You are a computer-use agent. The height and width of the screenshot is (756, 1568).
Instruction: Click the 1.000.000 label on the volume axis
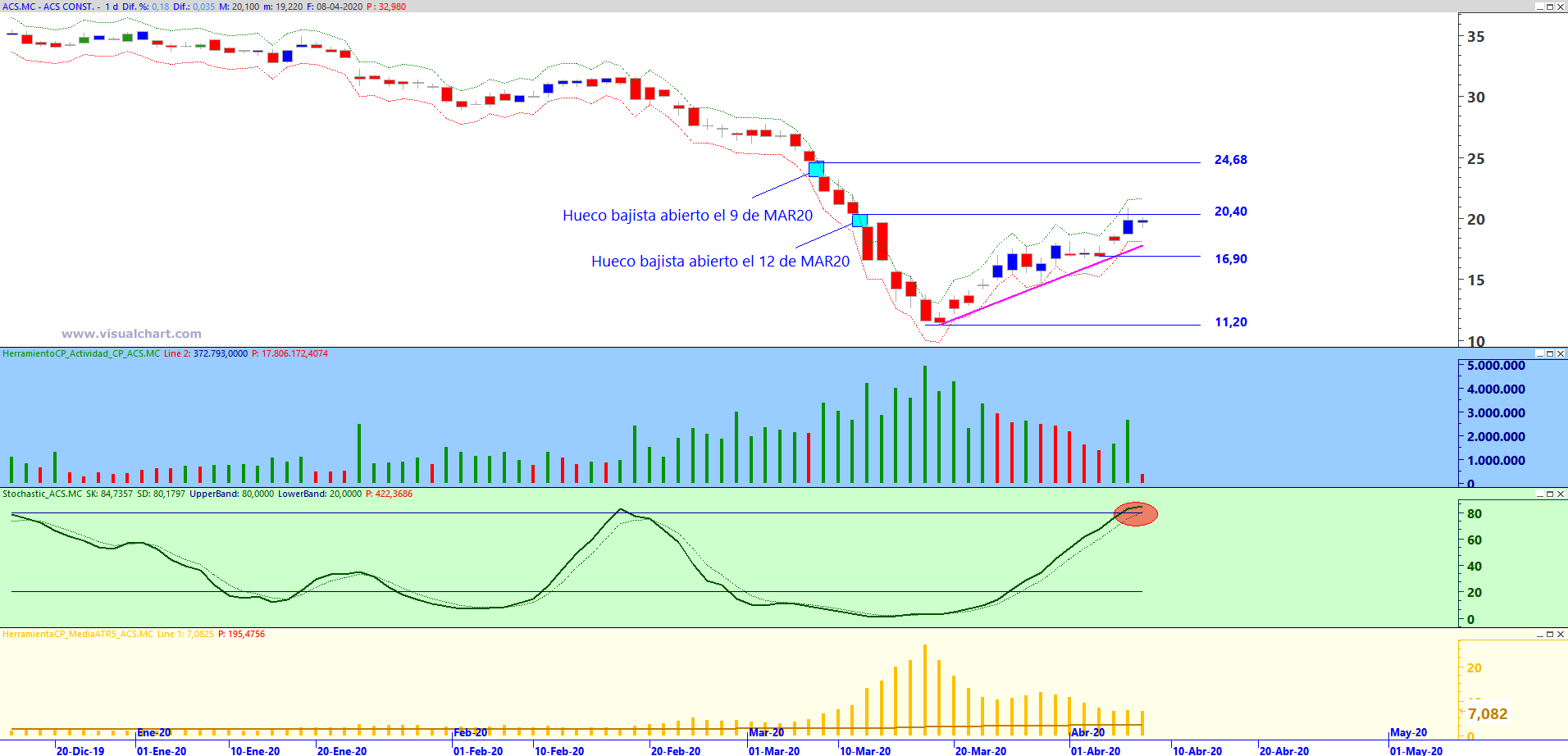1496,461
